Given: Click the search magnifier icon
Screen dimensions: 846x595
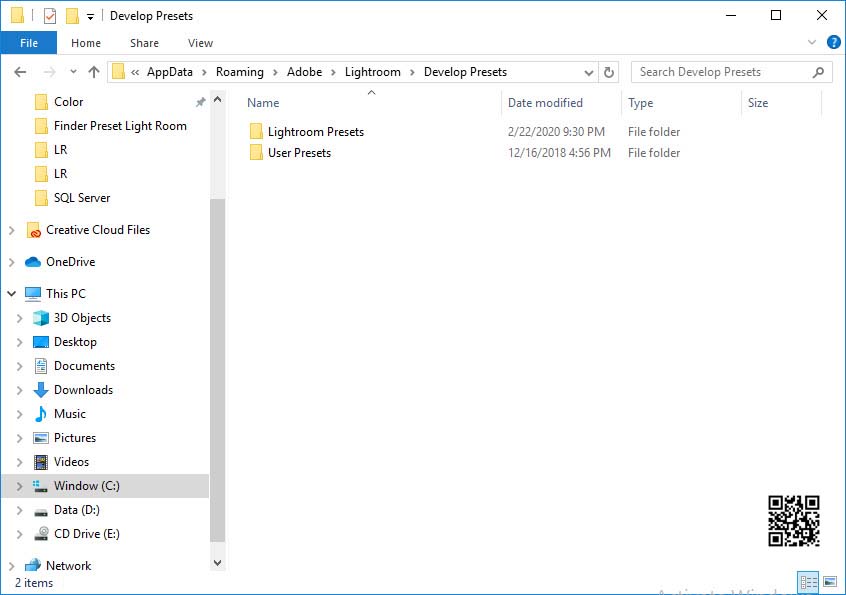Looking at the screenshot, I should 818,72.
